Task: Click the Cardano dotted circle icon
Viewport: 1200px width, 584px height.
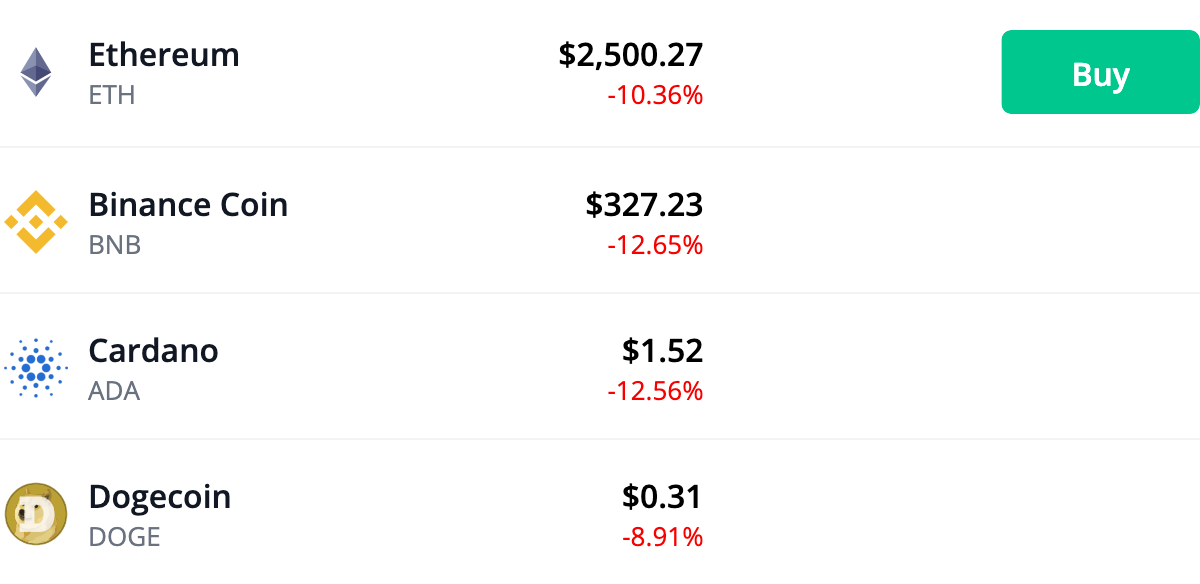Action: (37, 367)
